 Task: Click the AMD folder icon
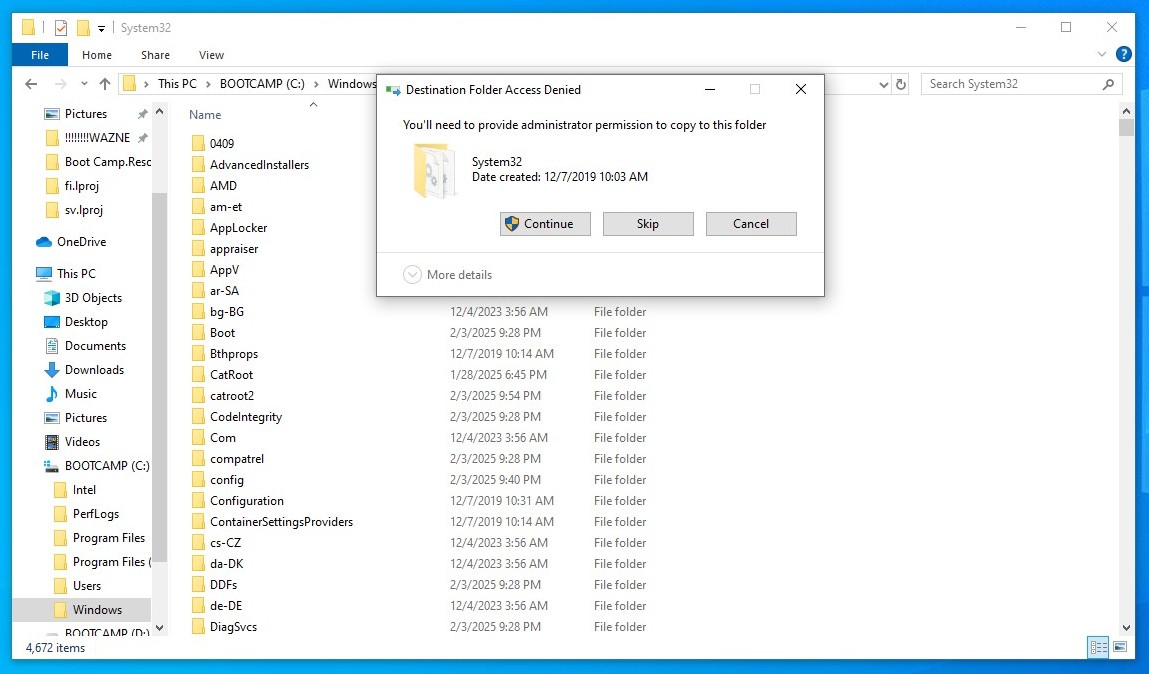pyautogui.click(x=198, y=185)
